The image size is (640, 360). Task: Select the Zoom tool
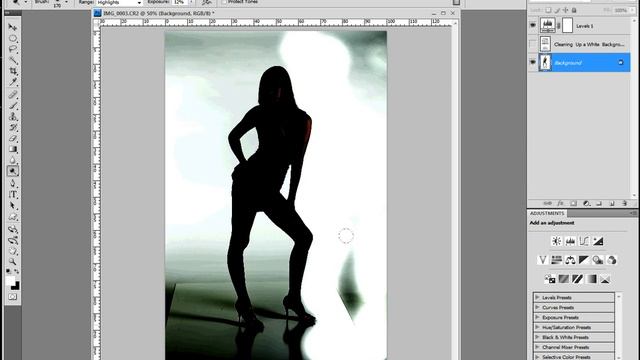coord(13,262)
